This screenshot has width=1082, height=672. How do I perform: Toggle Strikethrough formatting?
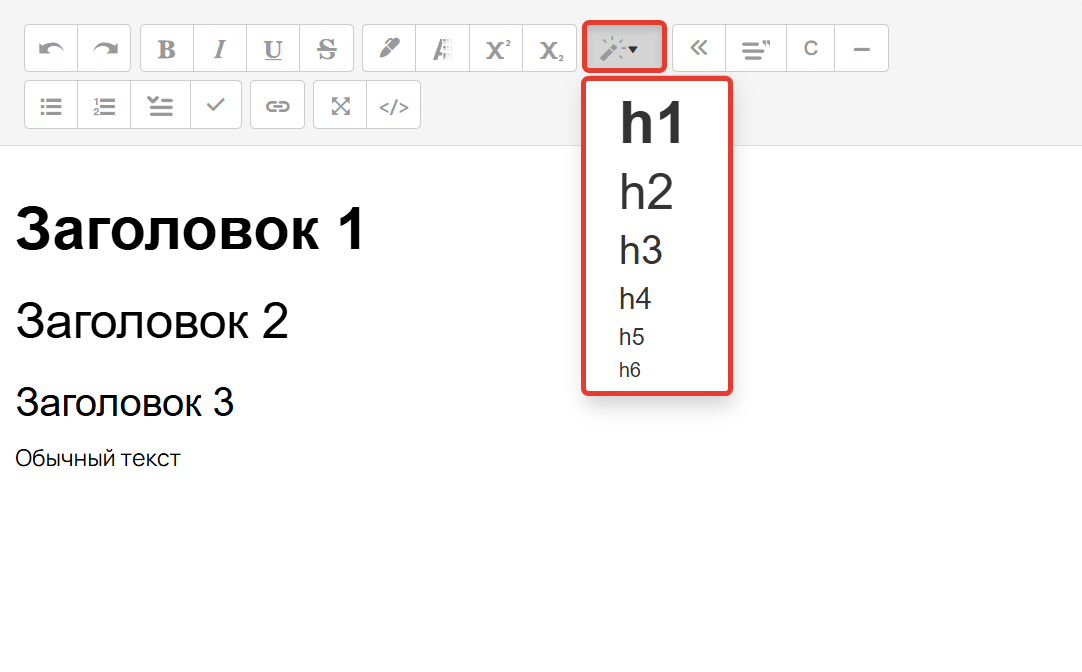(x=326, y=48)
